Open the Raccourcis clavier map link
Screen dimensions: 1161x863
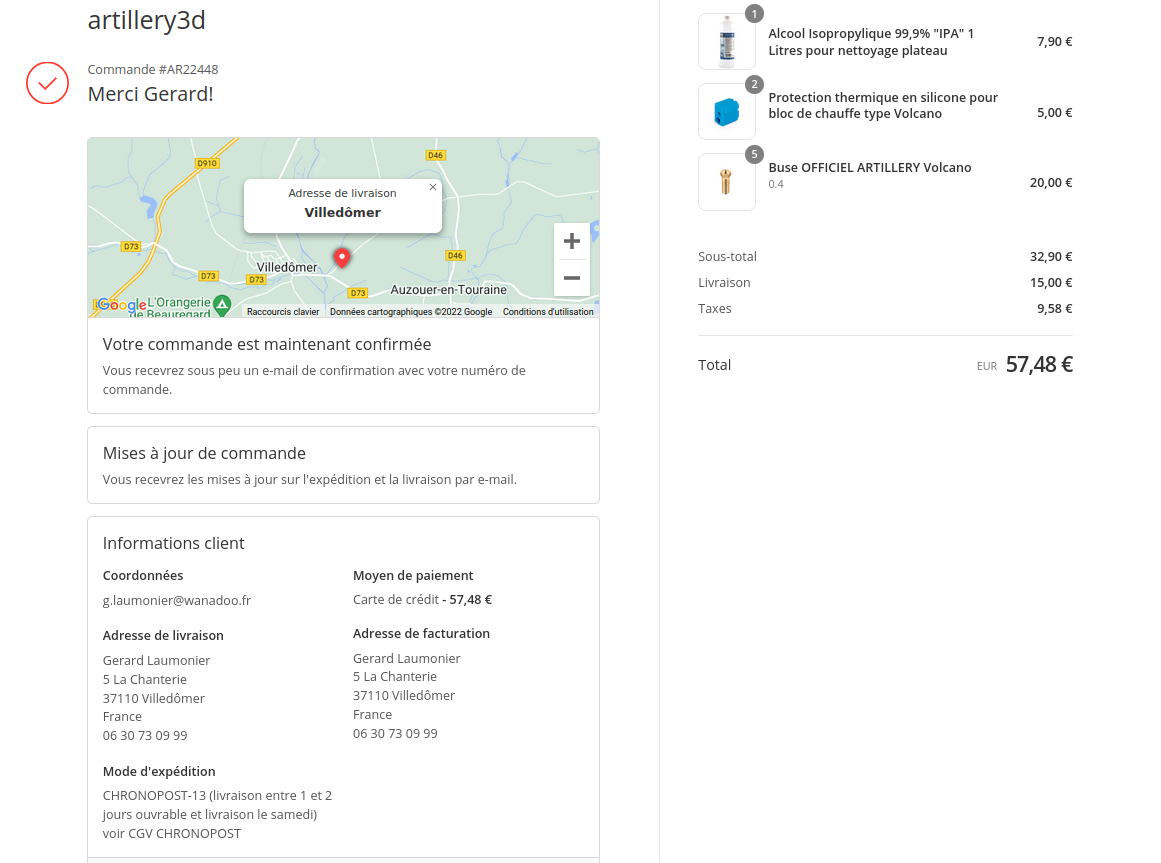pyautogui.click(x=283, y=312)
